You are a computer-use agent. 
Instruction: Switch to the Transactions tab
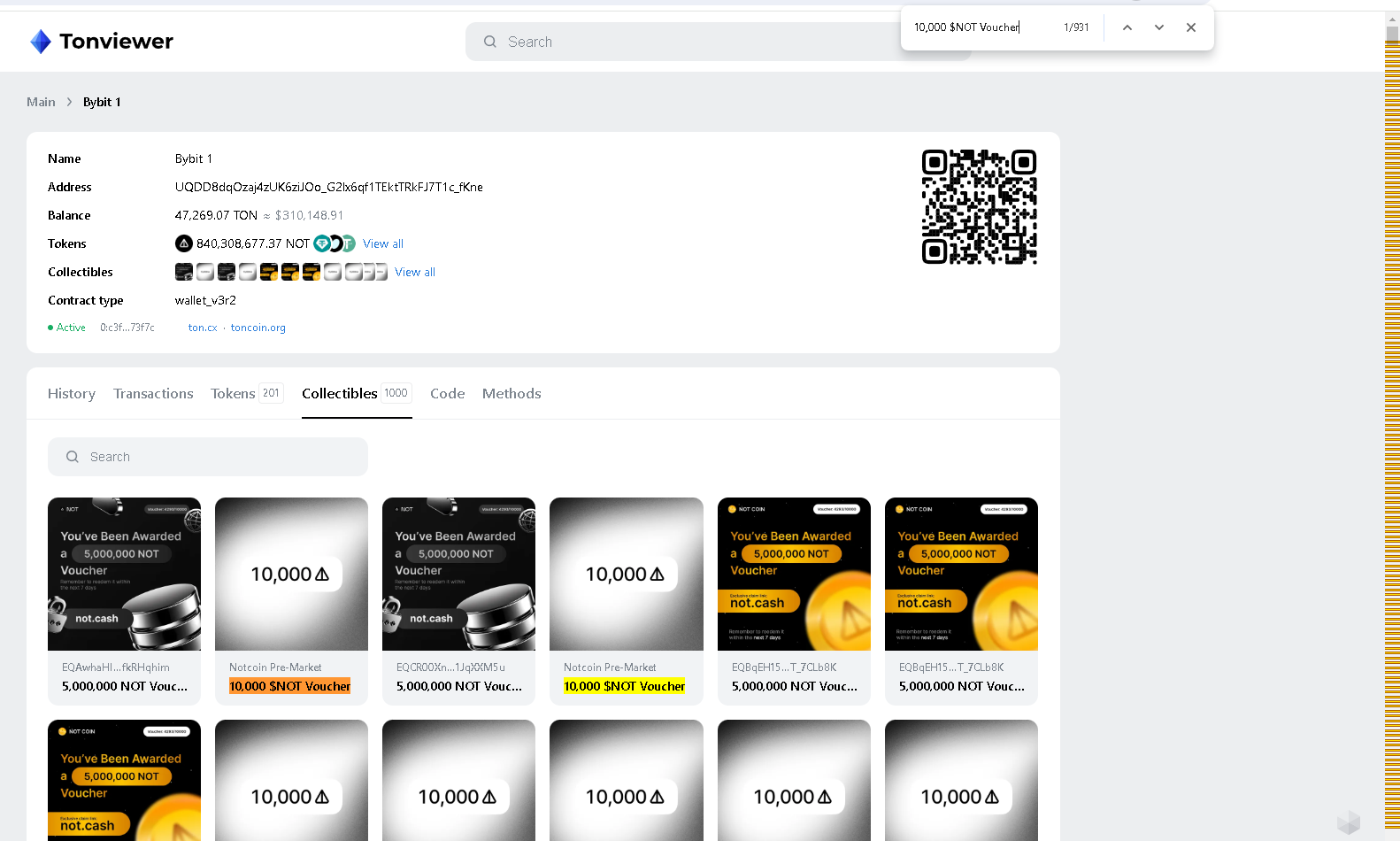click(153, 393)
